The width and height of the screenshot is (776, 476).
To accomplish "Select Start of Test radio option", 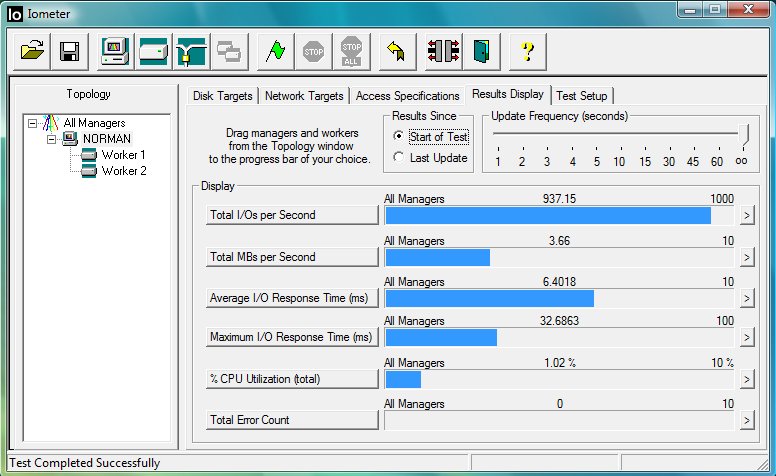I will [398, 136].
